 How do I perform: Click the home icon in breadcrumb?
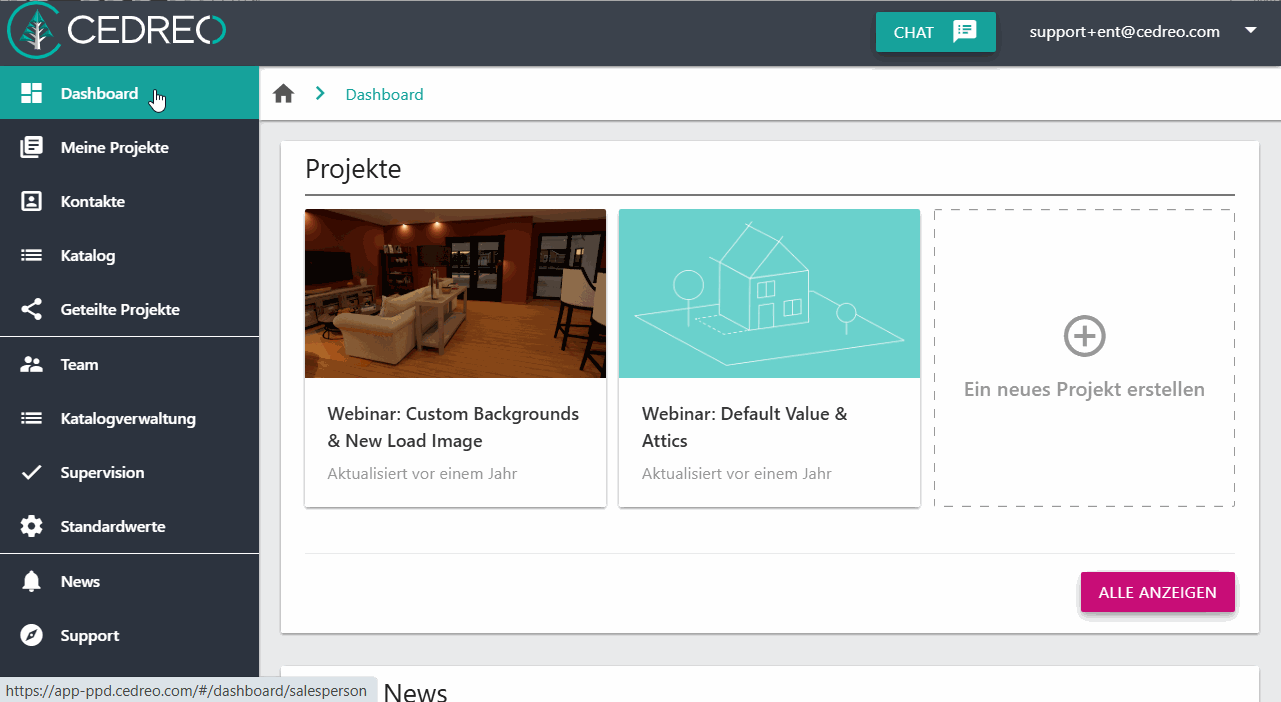point(284,94)
